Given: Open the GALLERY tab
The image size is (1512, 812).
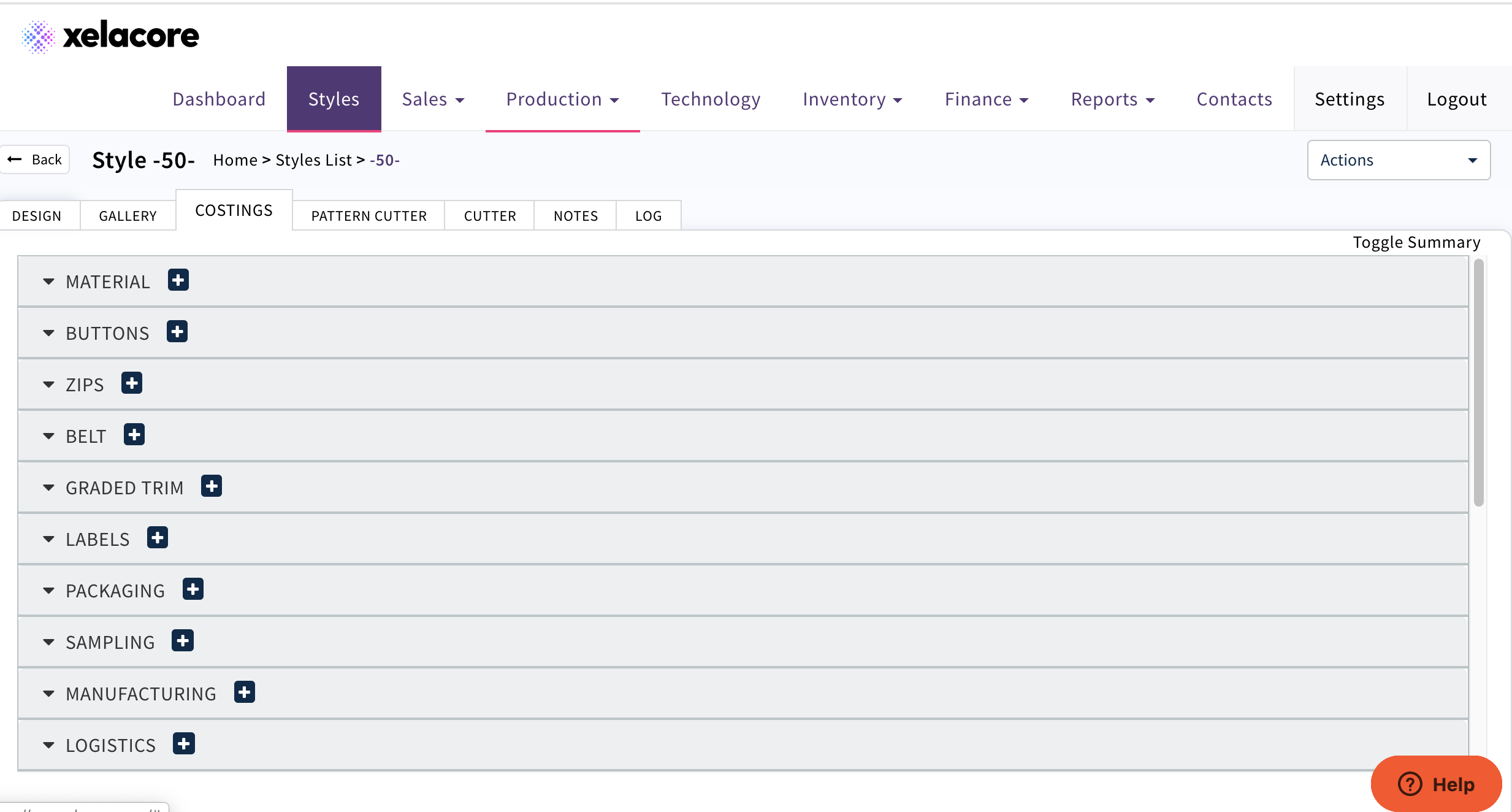Looking at the screenshot, I should click(x=128, y=216).
